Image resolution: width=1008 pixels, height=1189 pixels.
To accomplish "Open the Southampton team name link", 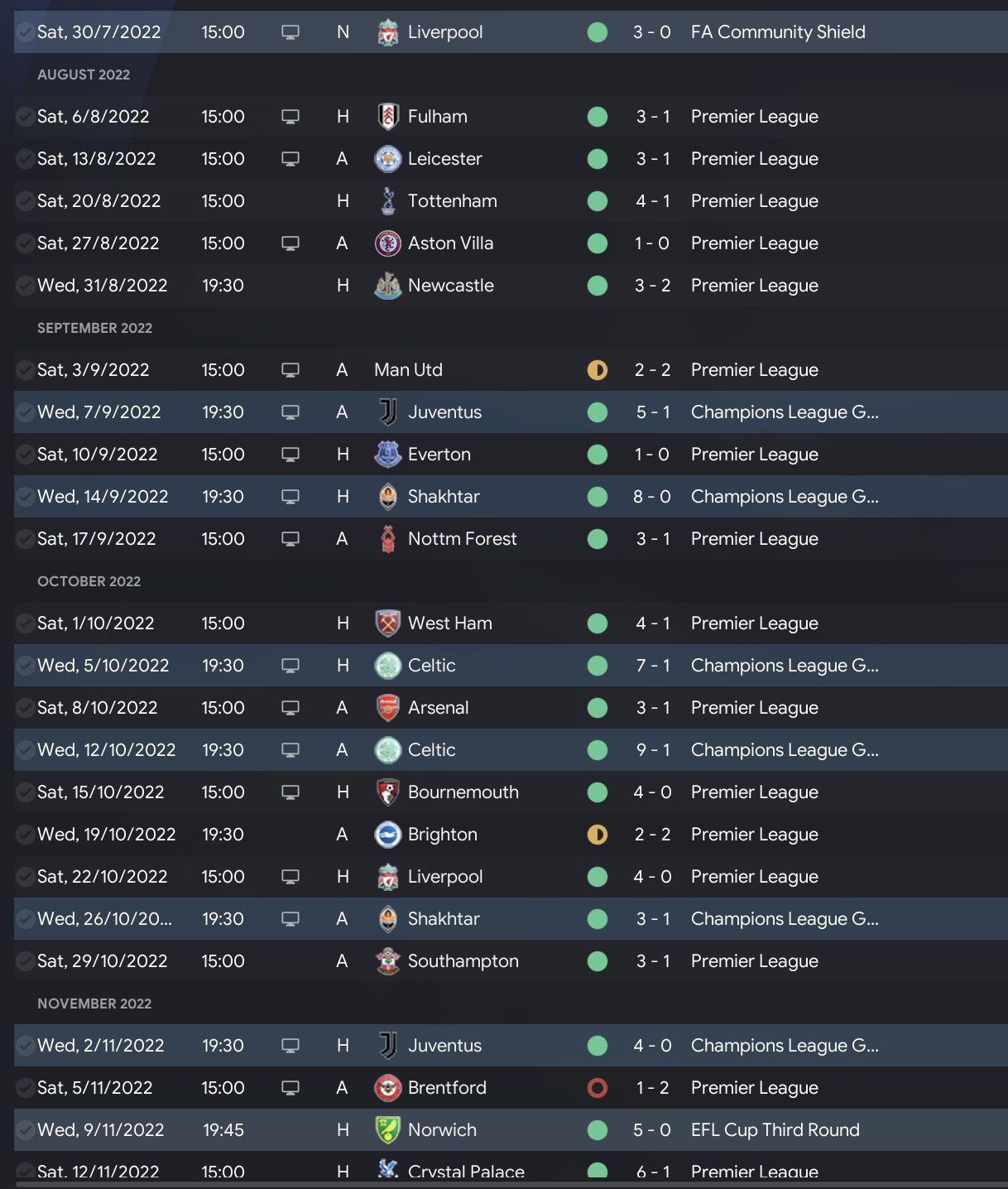I will (x=463, y=961).
